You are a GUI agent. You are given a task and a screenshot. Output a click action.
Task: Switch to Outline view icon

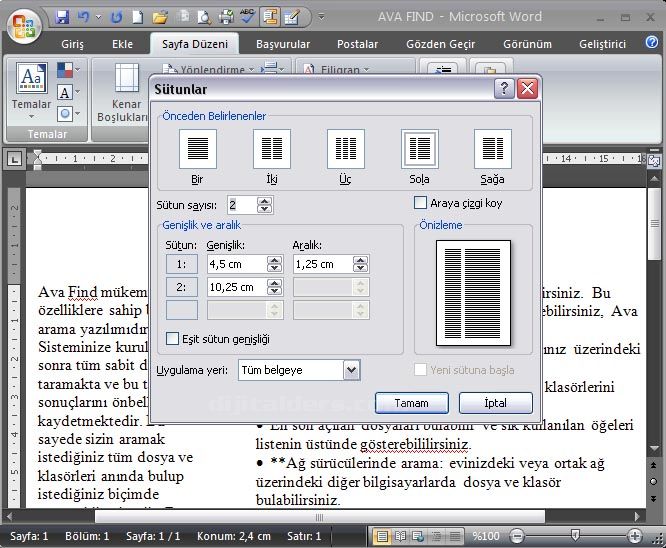(436, 537)
